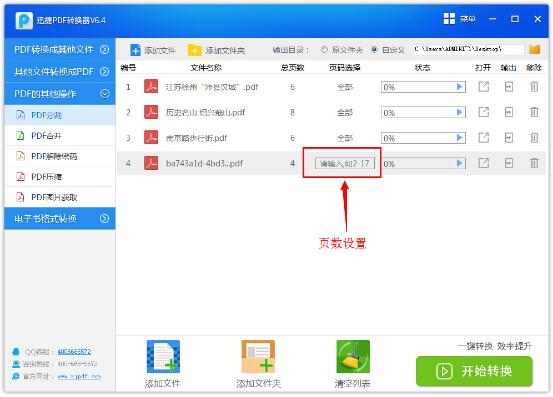Click the 开始转换 green button
The image size is (553, 397).
pos(474,371)
